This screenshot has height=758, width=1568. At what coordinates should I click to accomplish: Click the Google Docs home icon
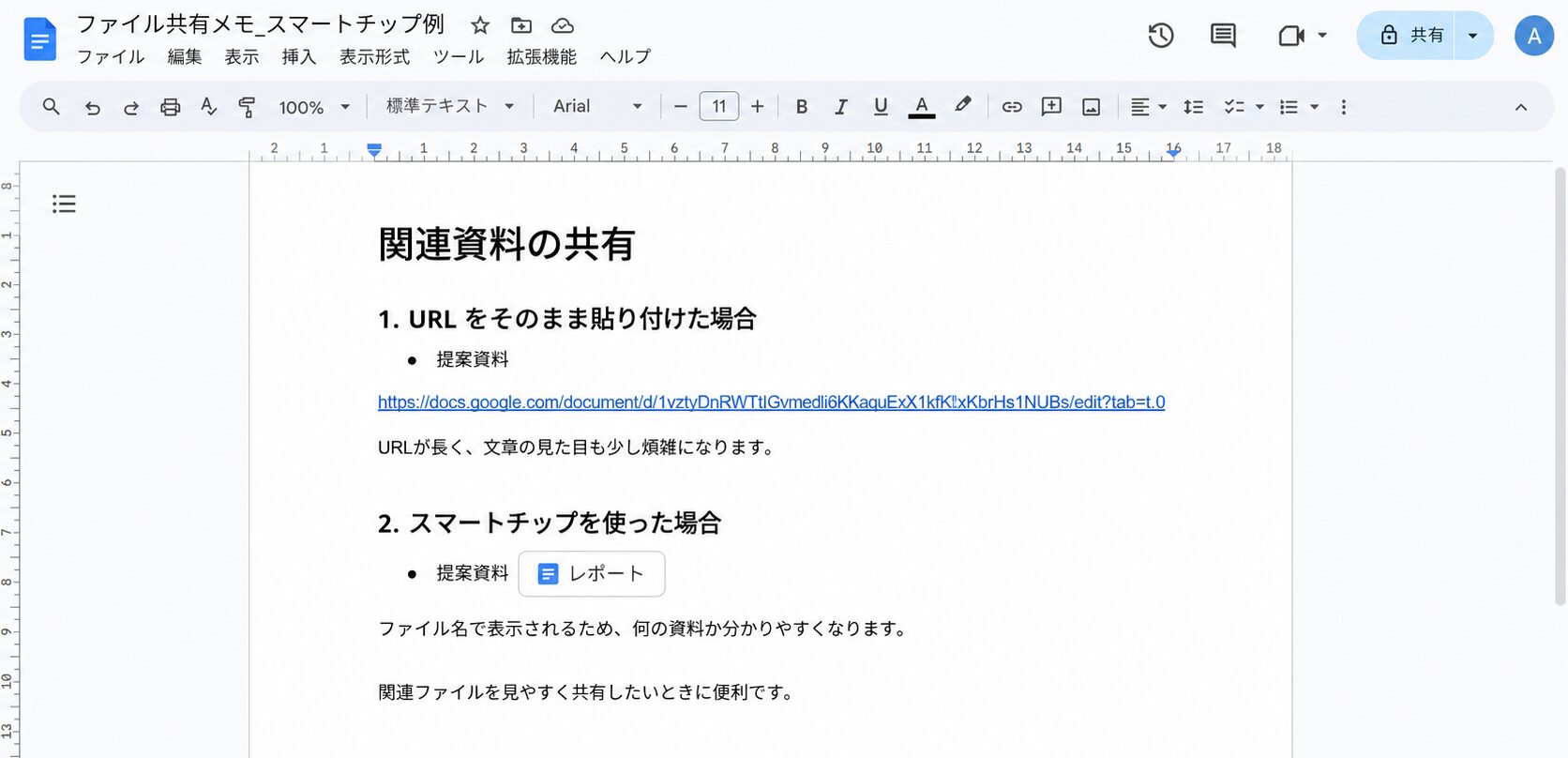39,39
